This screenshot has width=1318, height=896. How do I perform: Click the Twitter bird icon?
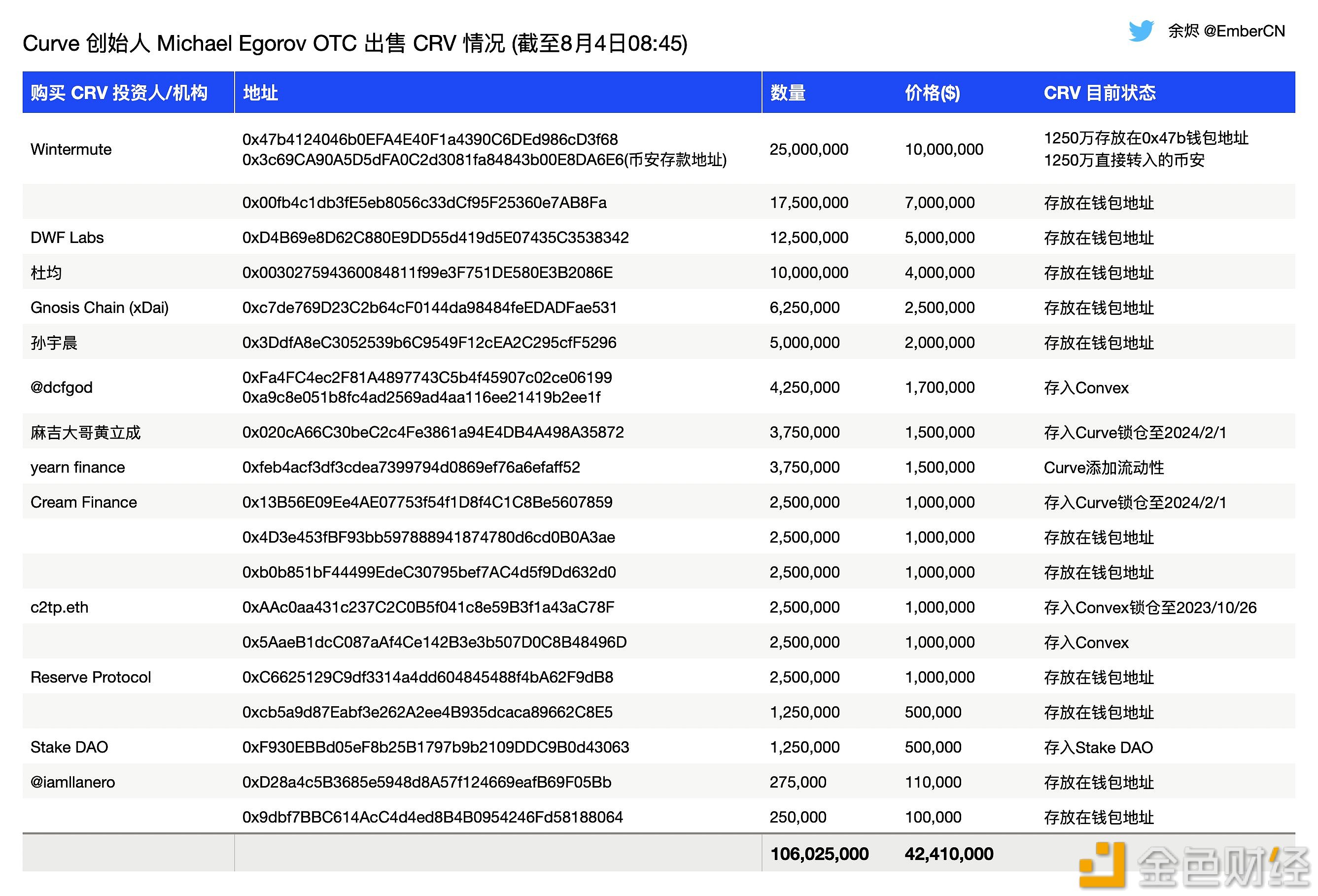click(1141, 31)
